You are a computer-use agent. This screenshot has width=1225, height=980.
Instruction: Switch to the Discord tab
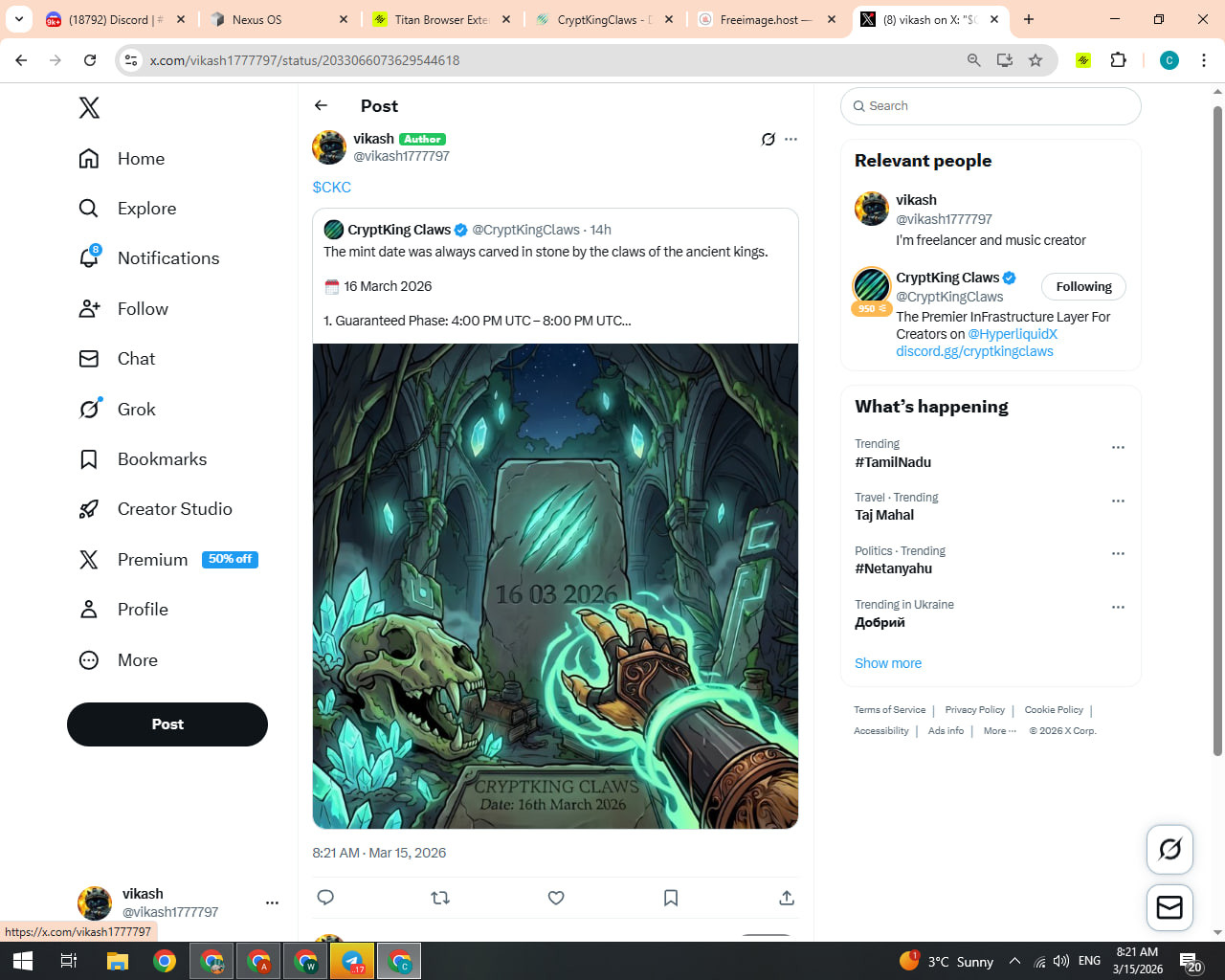pos(117,19)
